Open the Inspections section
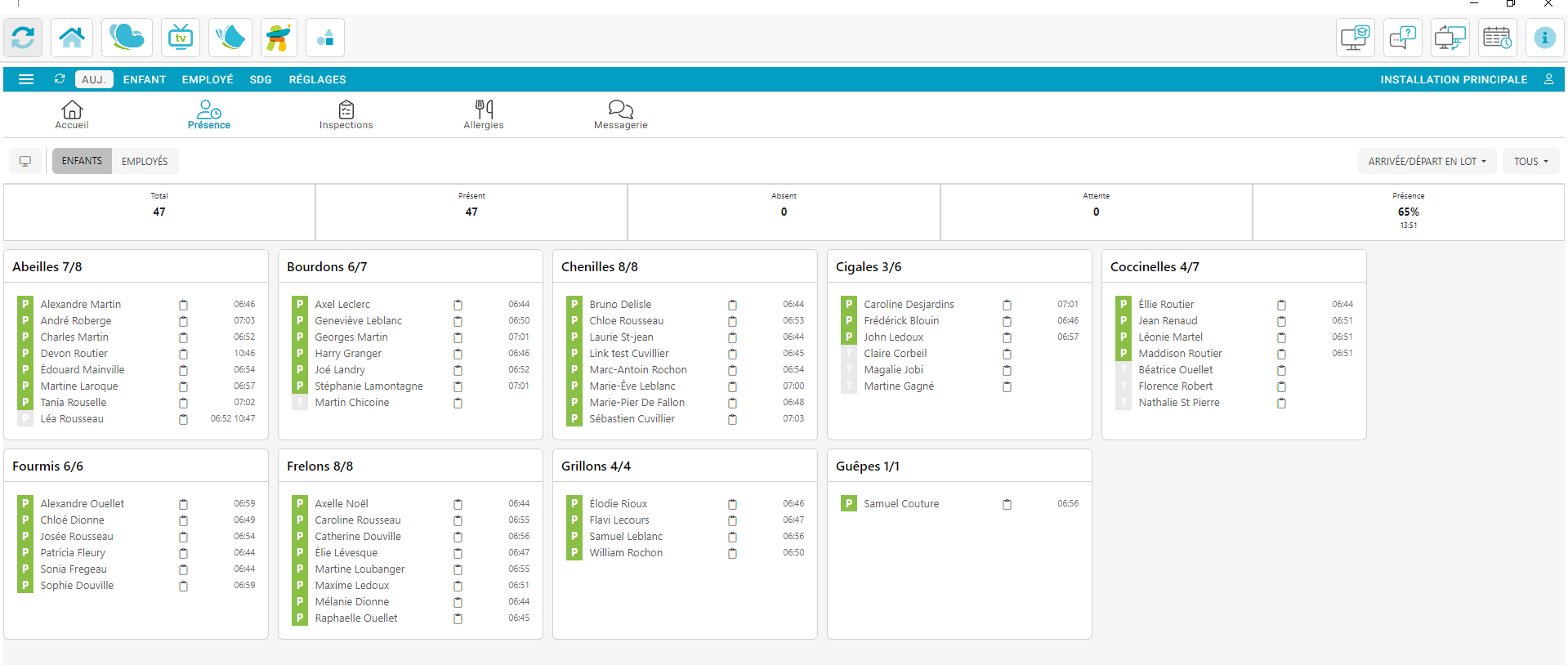 [x=346, y=114]
